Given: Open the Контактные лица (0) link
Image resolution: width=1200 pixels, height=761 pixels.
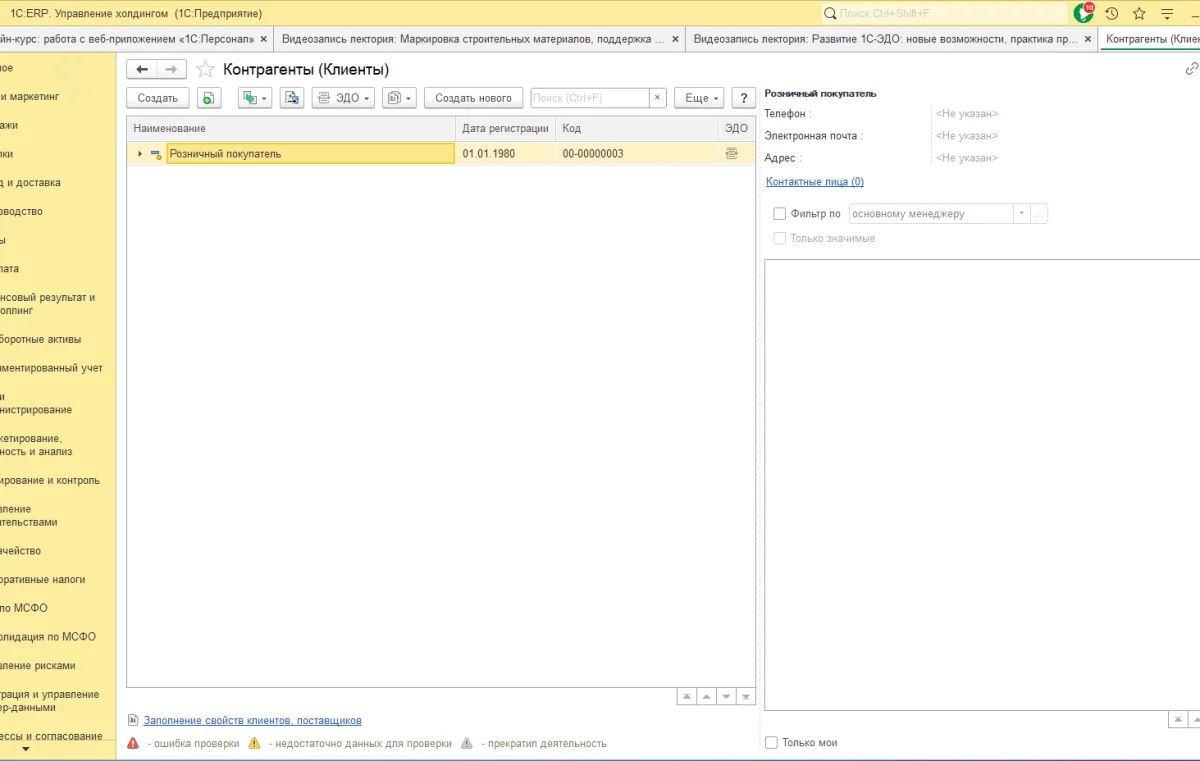Looking at the screenshot, I should pos(814,182).
